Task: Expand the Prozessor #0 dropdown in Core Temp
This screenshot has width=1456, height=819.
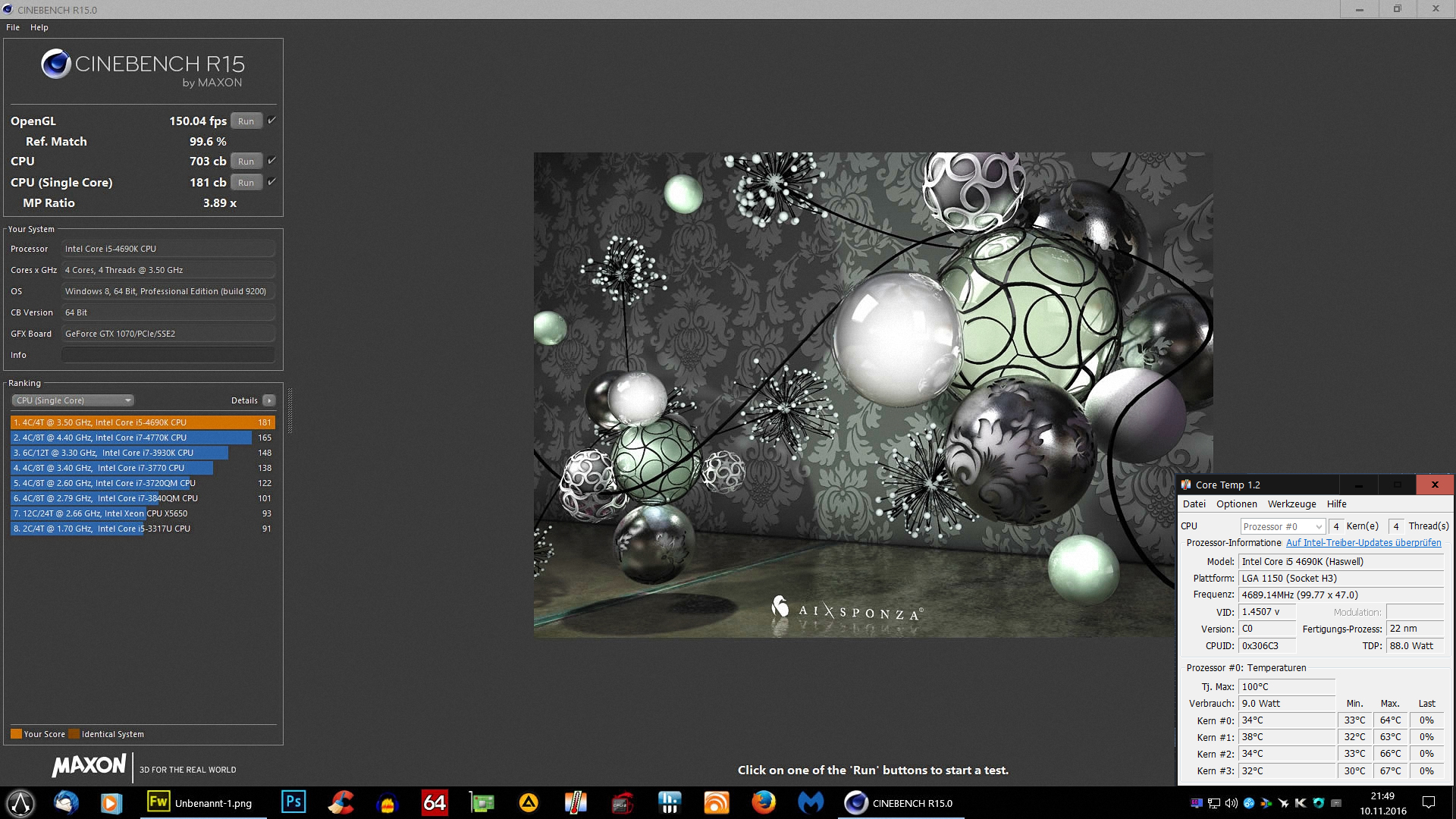Action: click(1282, 526)
